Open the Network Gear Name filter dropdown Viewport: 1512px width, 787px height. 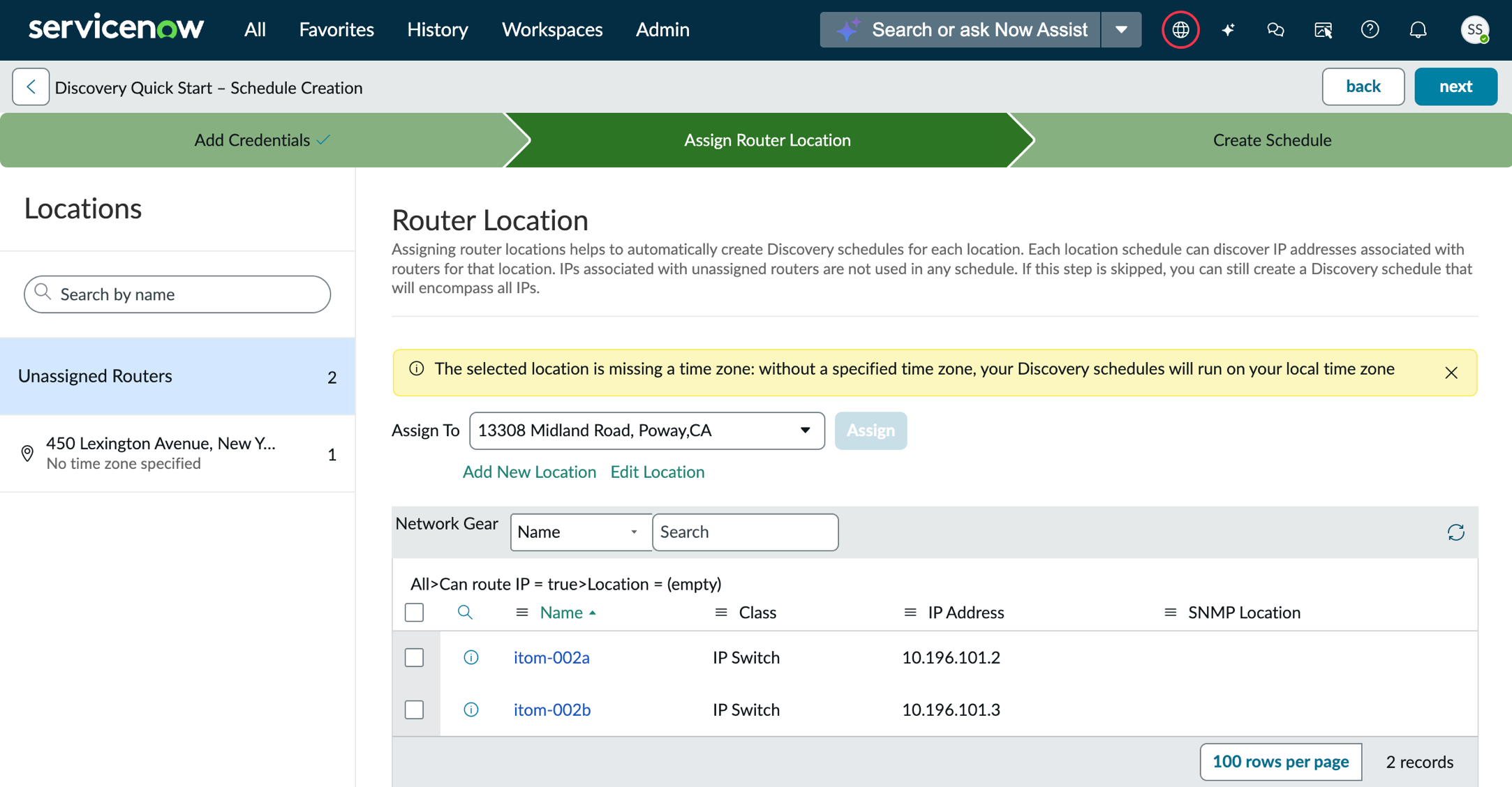click(580, 532)
